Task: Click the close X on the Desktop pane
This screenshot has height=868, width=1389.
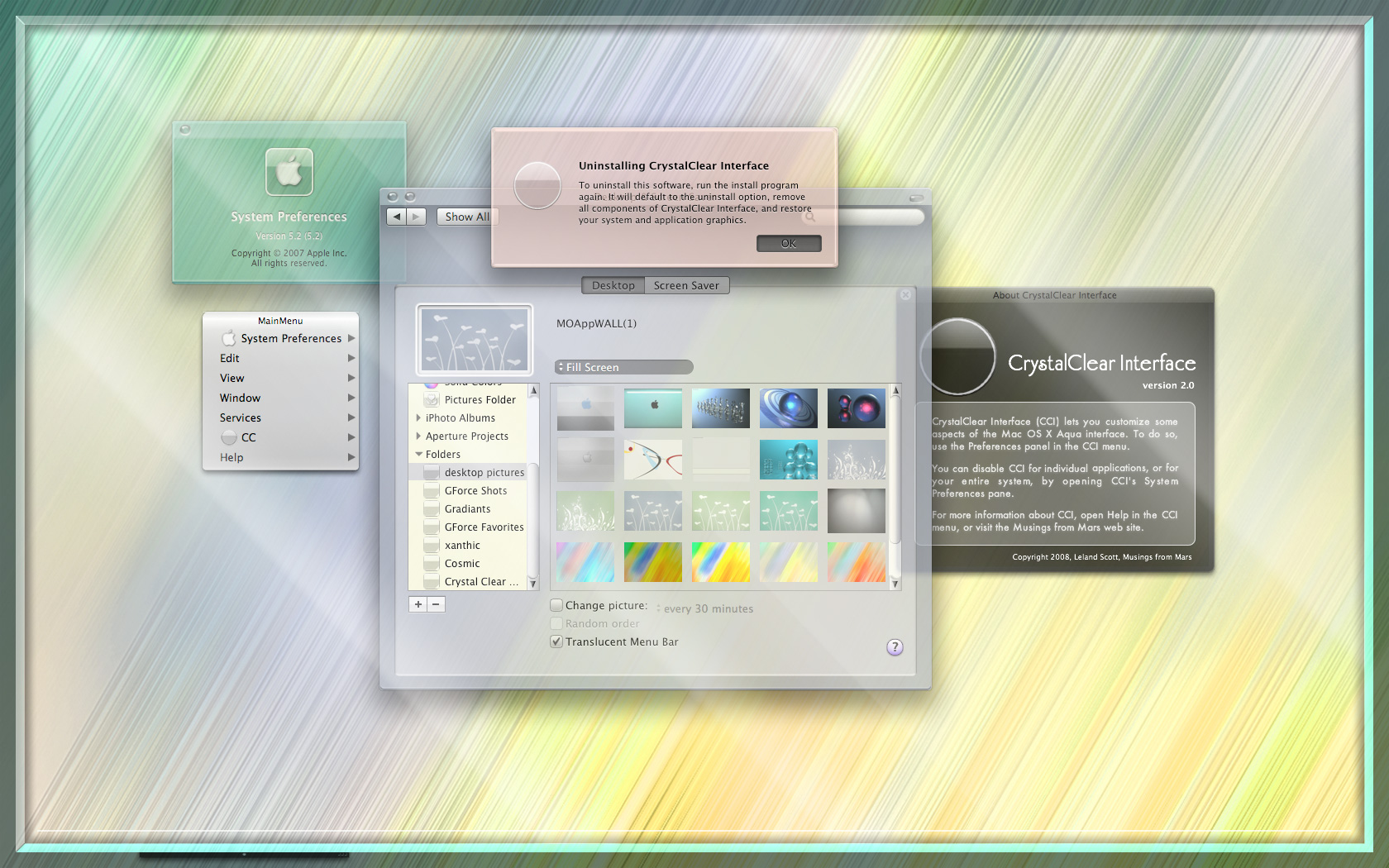Action: (x=905, y=295)
